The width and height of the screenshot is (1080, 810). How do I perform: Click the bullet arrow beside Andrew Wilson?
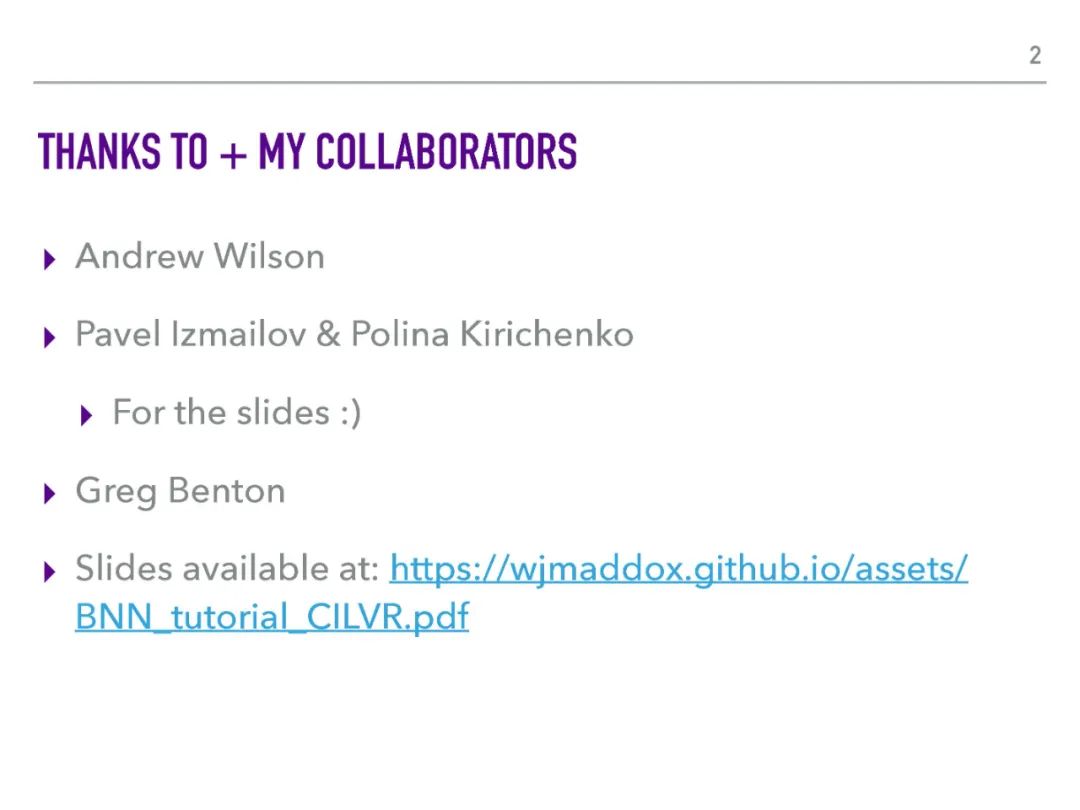pyautogui.click(x=51, y=259)
